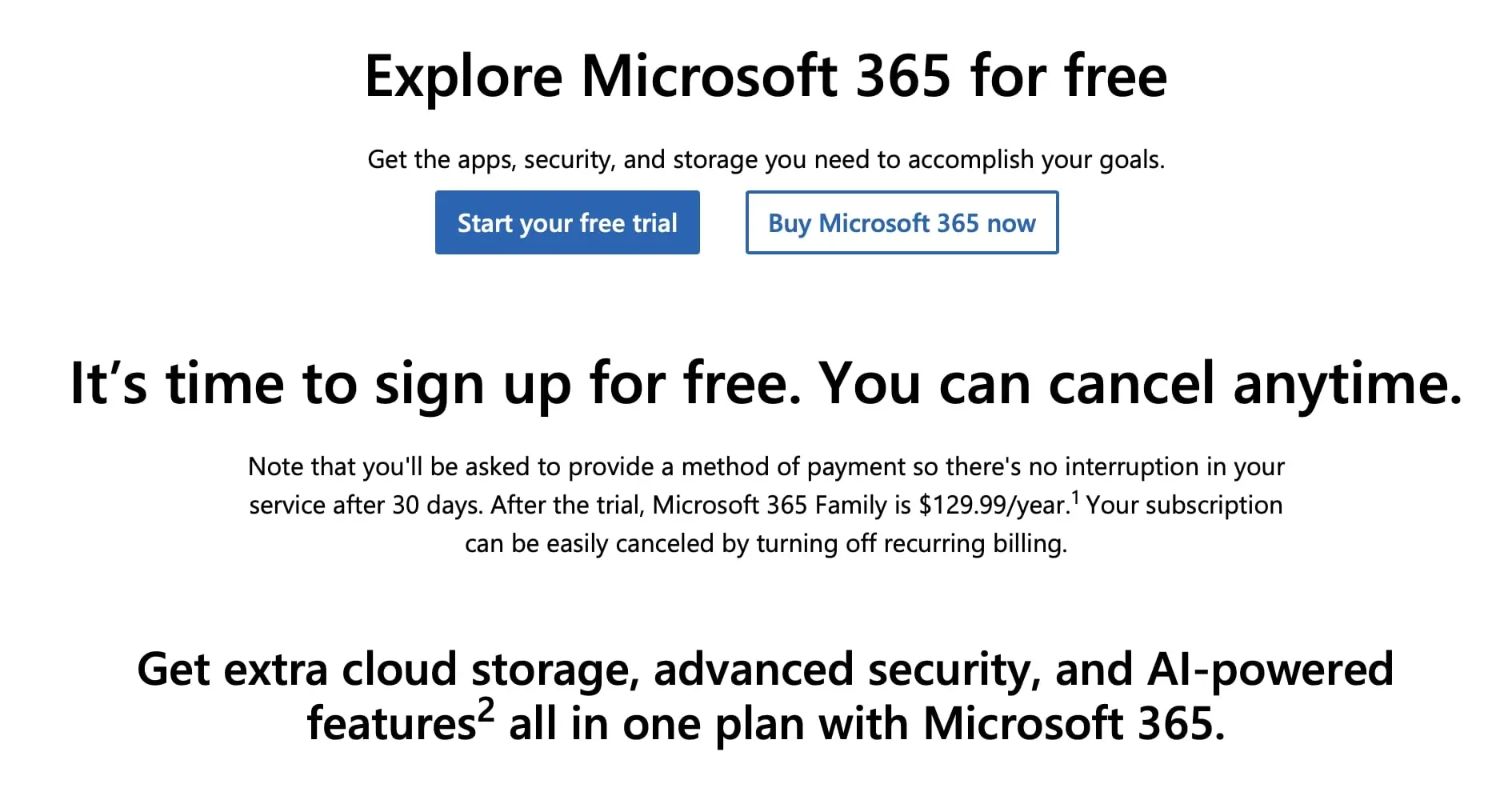The height and width of the screenshot is (792, 1512).
Task: Click the Start your free trial button
Action: 567,222
